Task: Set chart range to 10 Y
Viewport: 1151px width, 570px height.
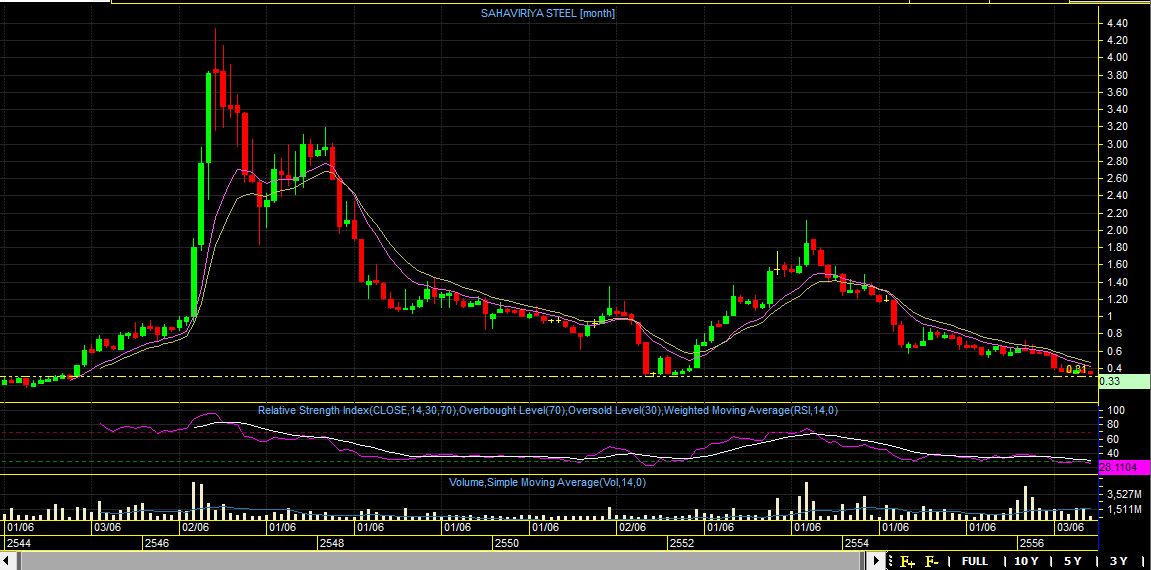Action: (1025, 561)
